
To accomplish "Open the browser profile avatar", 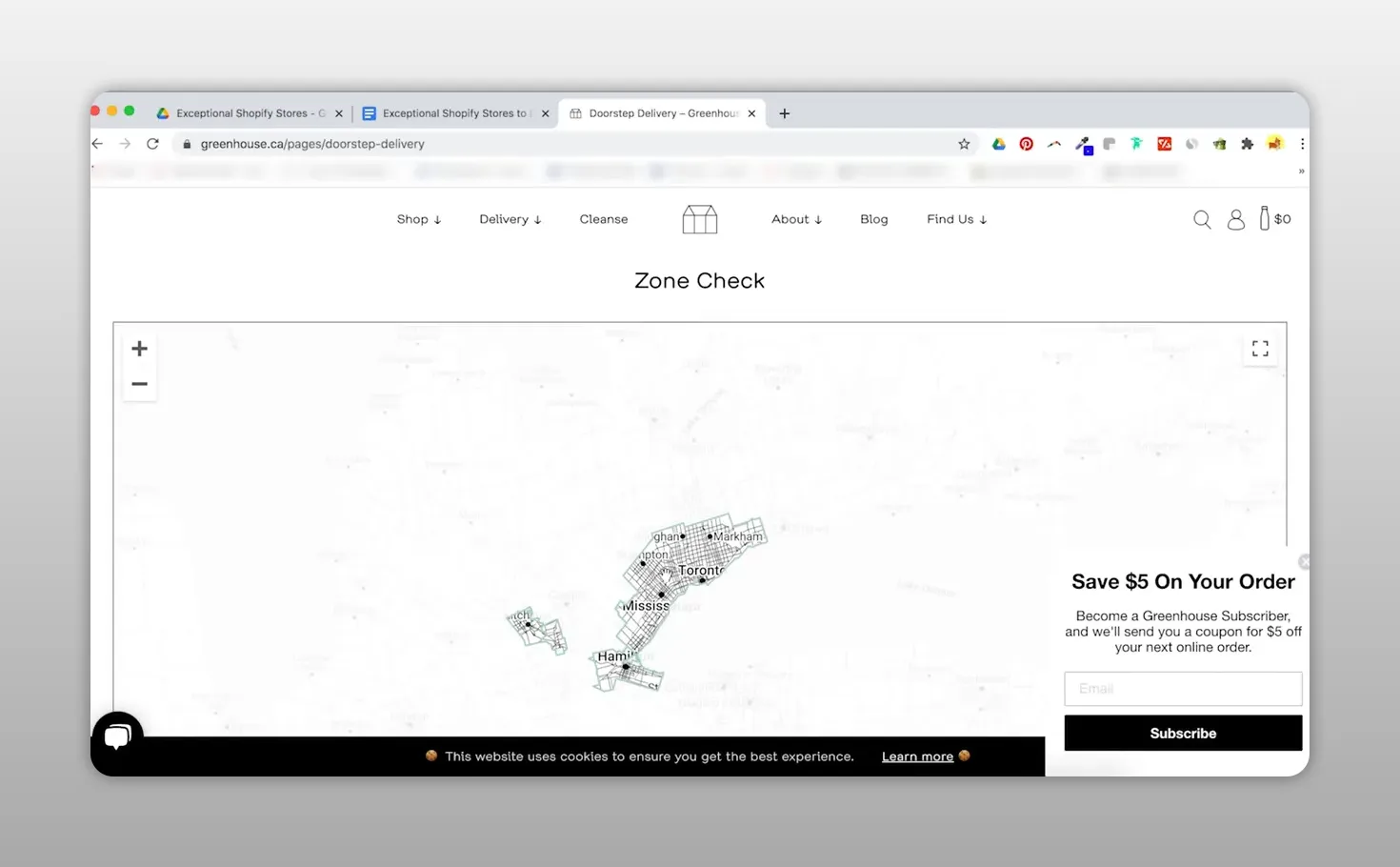I will (1274, 144).
